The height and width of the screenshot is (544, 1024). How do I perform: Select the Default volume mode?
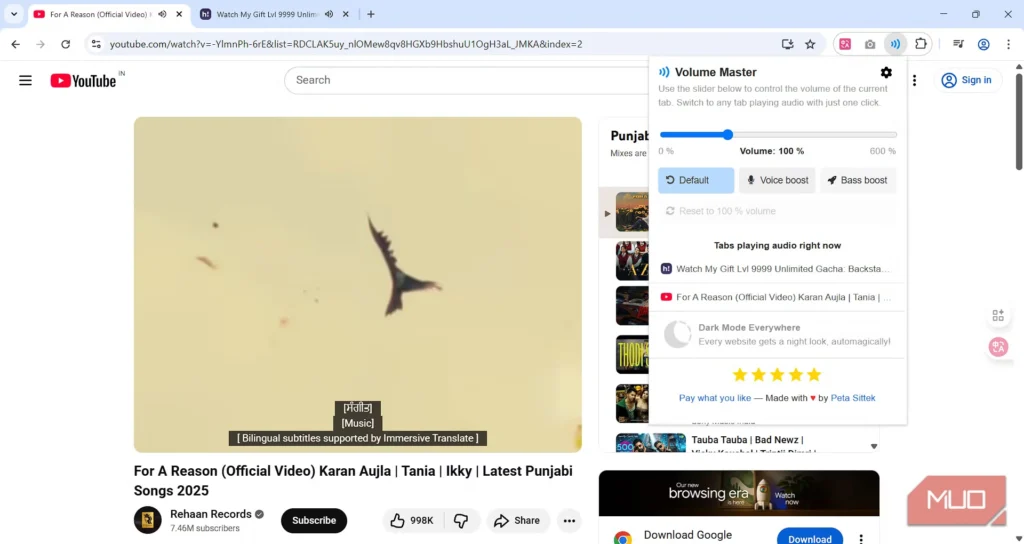pyautogui.click(x=696, y=180)
